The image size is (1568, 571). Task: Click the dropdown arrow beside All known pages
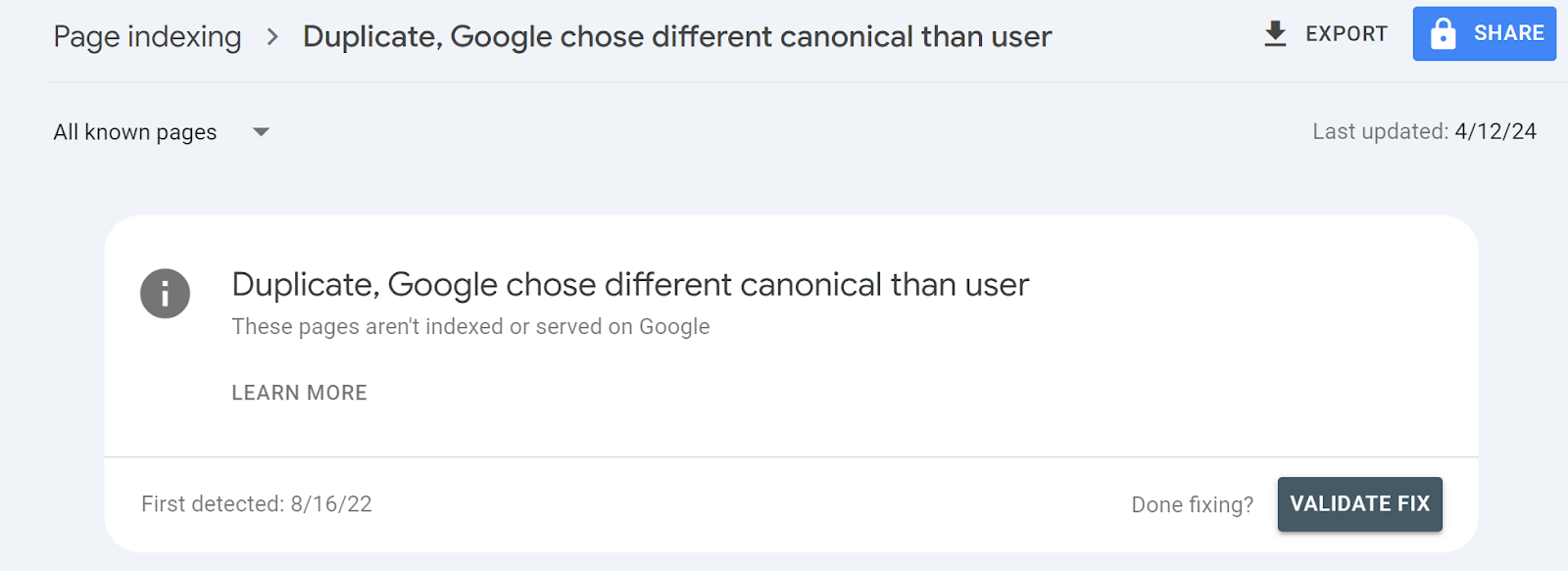click(x=261, y=132)
